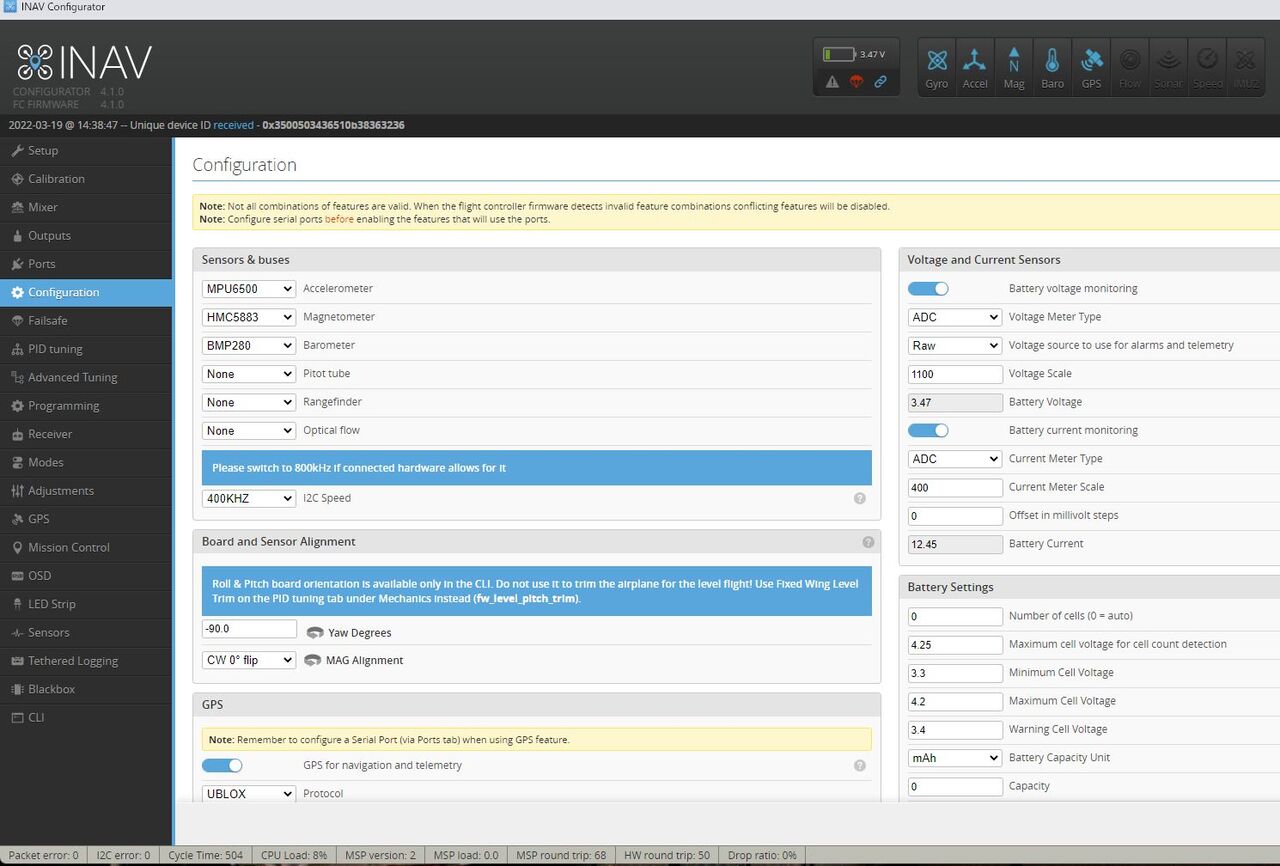Open the Pitot tube dropdown
This screenshot has height=866, width=1280.
tap(249, 374)
